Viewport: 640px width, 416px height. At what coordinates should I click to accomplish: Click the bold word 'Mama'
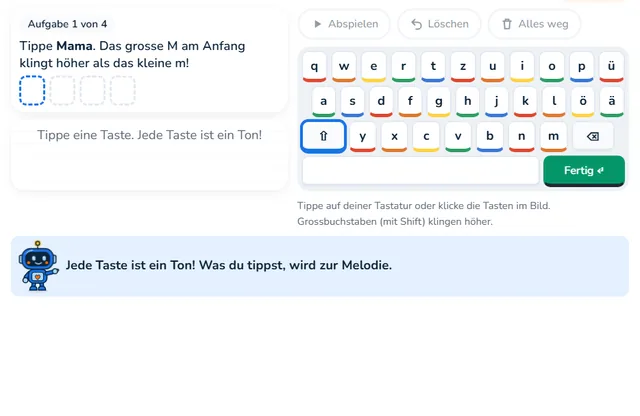pos(74,46)
